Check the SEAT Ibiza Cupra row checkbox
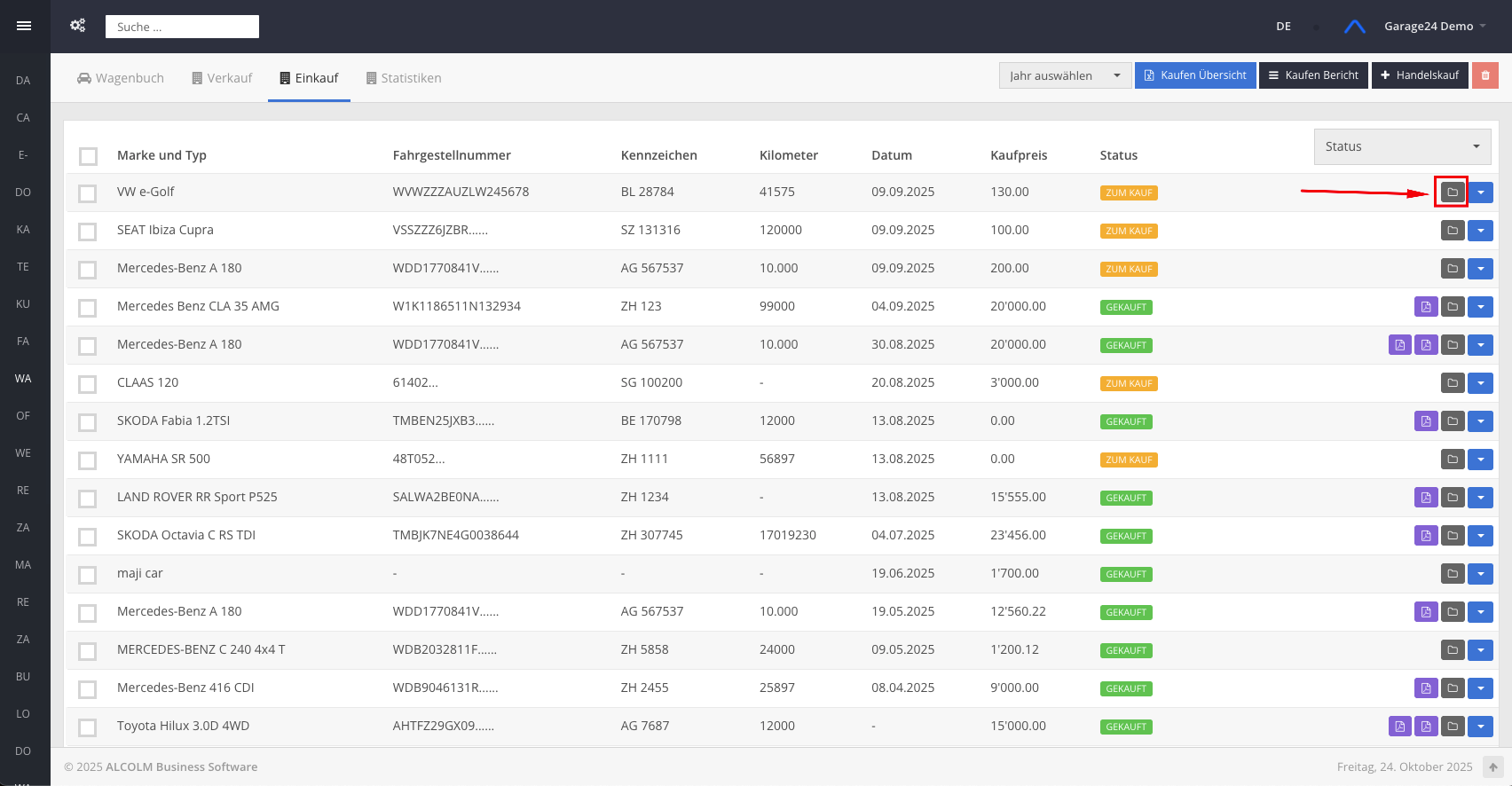The width and height of the screenshot is (1512, 786). click(x=88, y=232)
